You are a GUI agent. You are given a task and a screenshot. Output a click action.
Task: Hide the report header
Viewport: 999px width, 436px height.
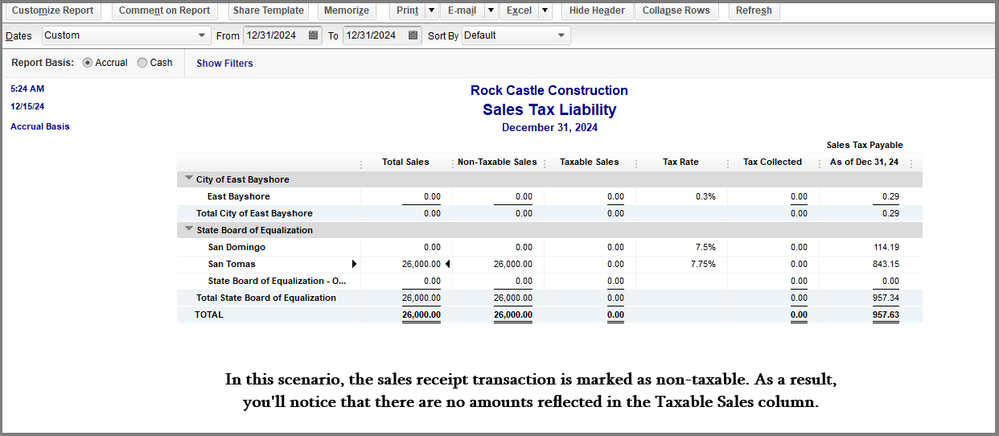597,11
